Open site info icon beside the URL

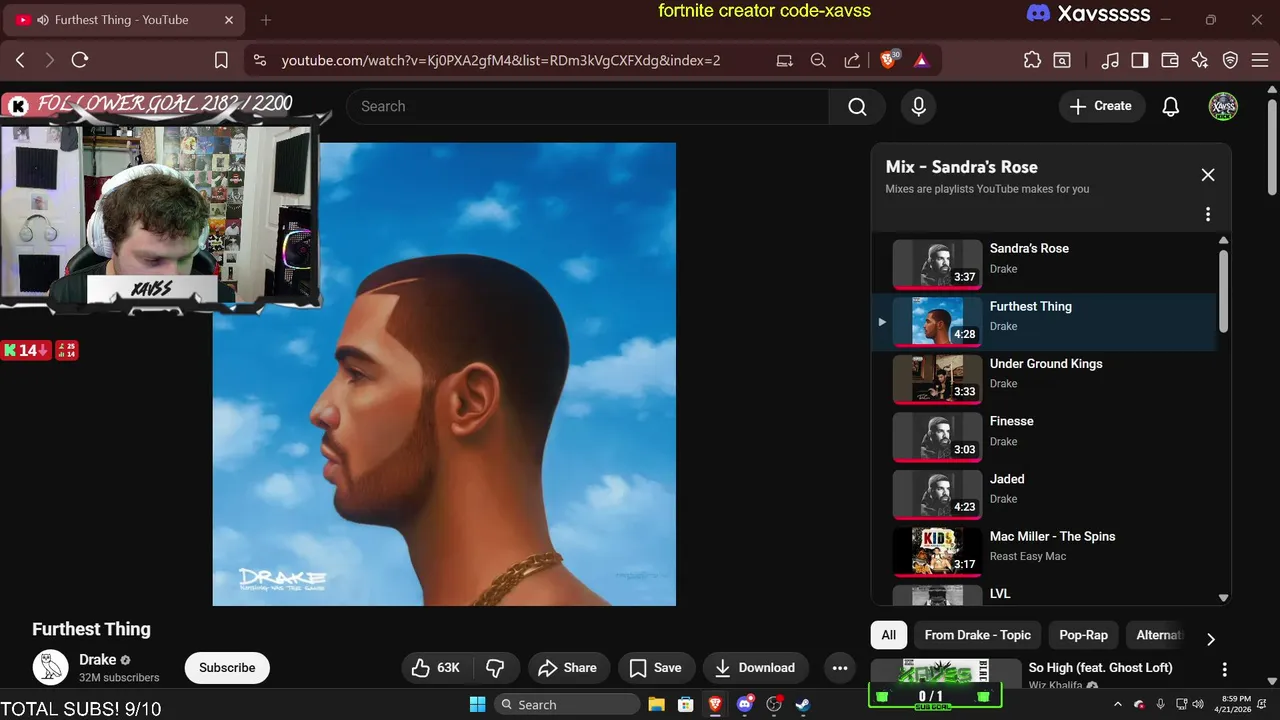pyautogui.click(x=260, y=60)
